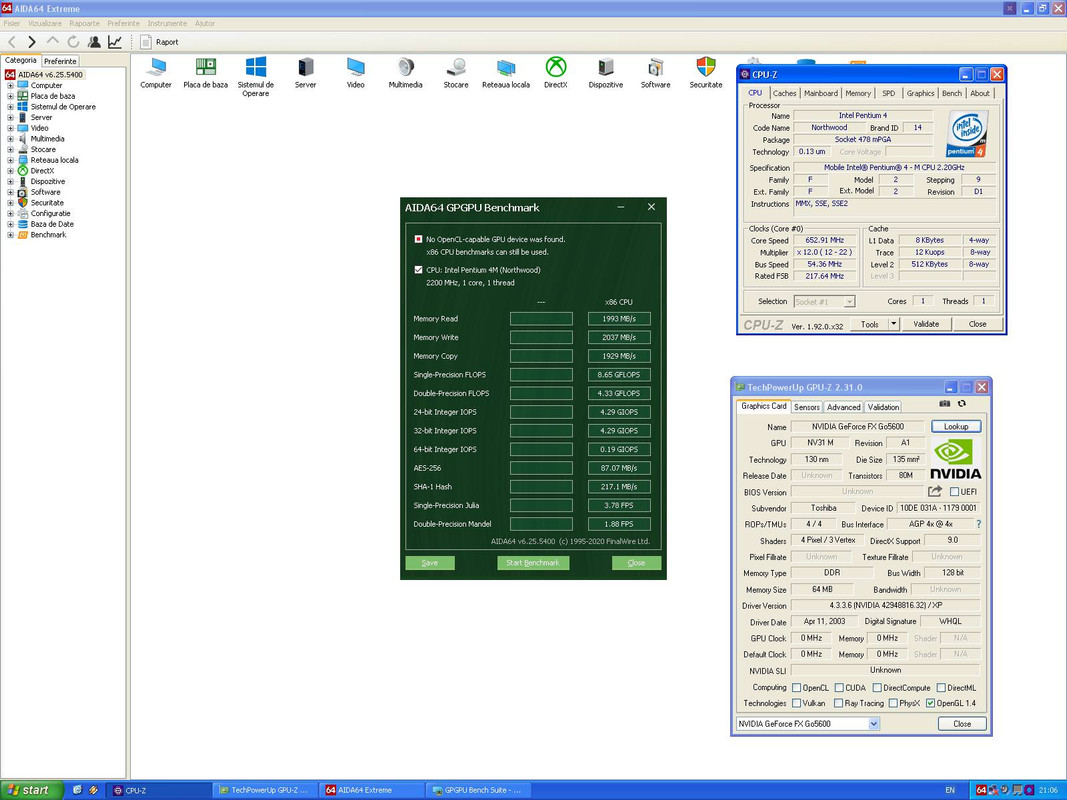Open the Video category icon
Screen dimensions: 1067x800
[355, 73]
